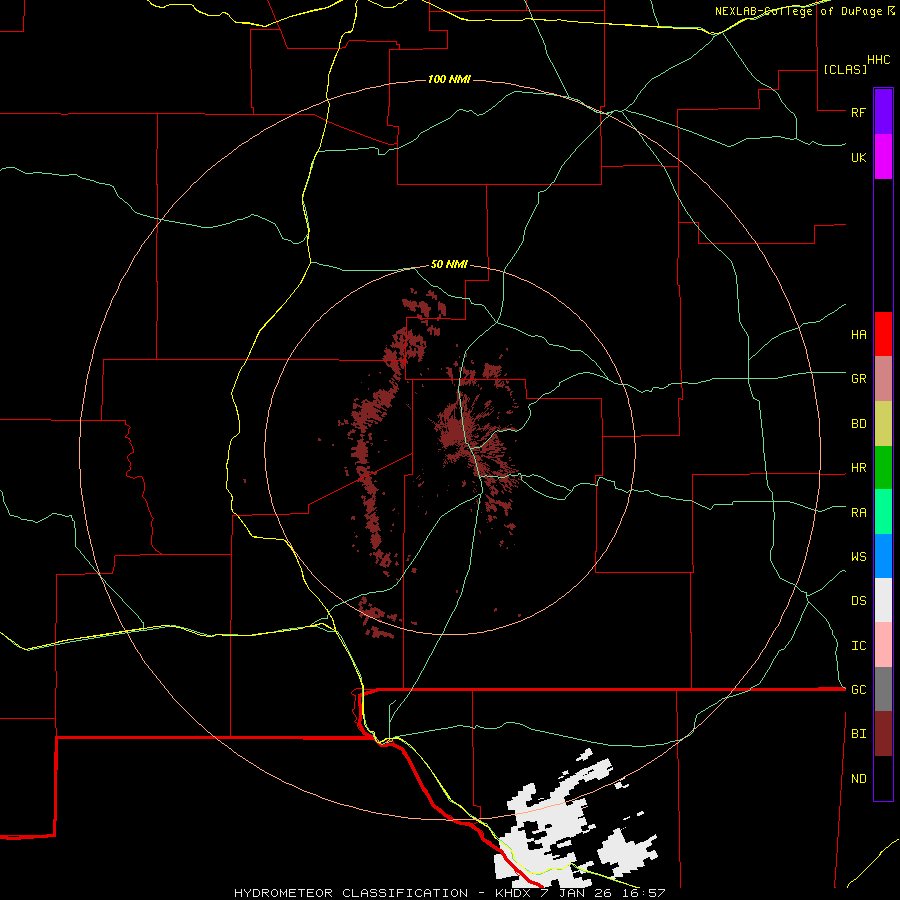Image resolution: width=900 pixels, height=900 pixels.
Task: Select the GC gray legend swatch
Action: click(883, 689)
